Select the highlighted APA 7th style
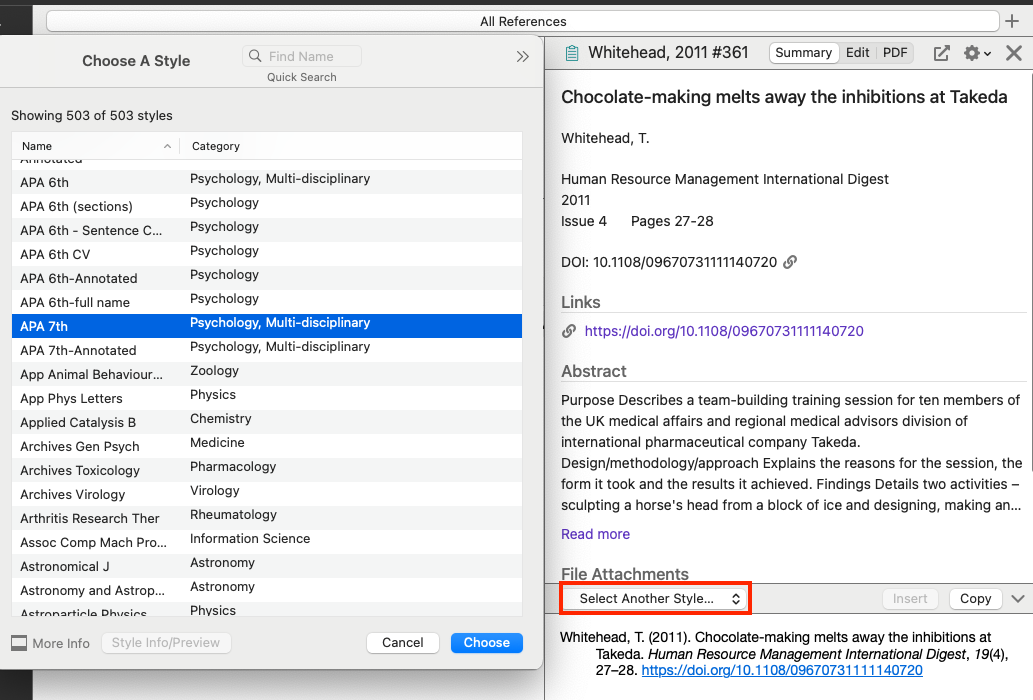 267,326
